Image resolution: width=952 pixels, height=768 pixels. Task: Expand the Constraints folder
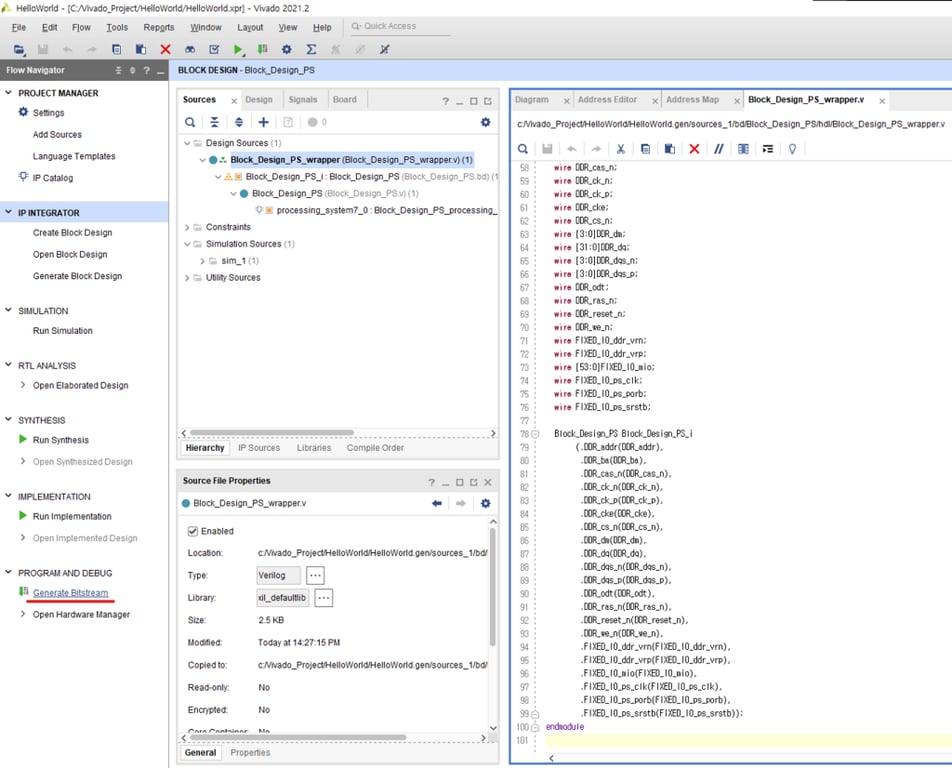187,227
